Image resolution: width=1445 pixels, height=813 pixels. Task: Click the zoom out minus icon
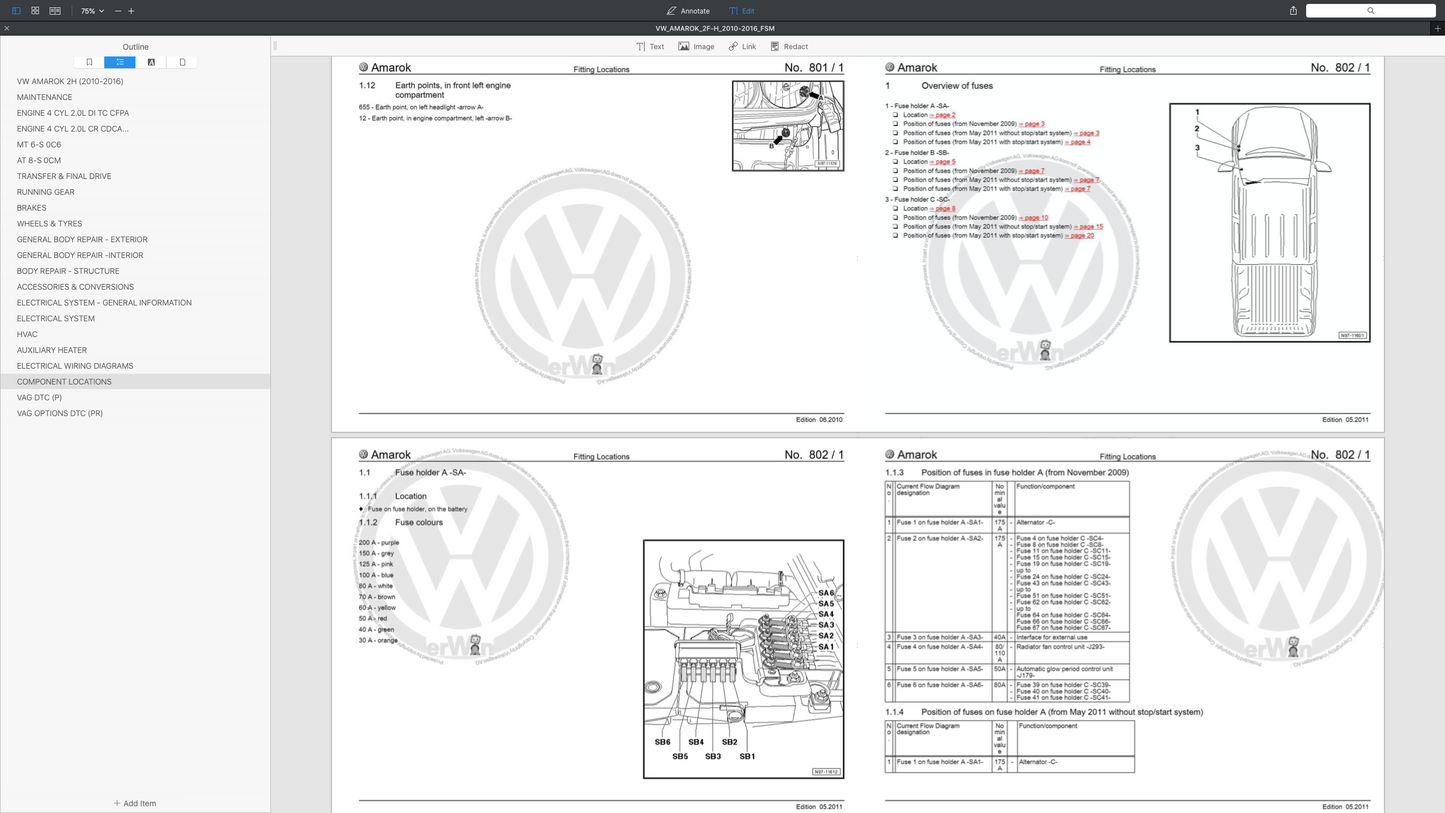coord(118,11)
